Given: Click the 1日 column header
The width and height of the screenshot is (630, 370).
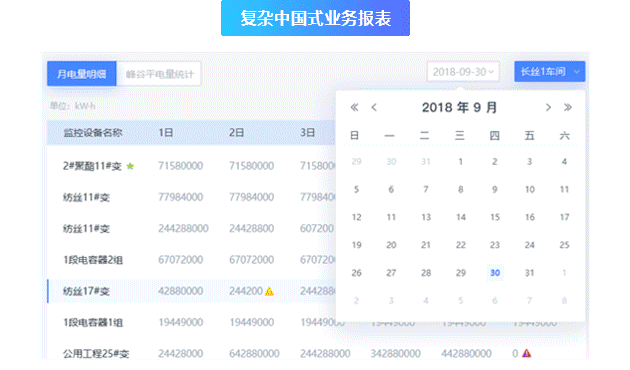Looking at the screenshot, I should click(166, 133).
